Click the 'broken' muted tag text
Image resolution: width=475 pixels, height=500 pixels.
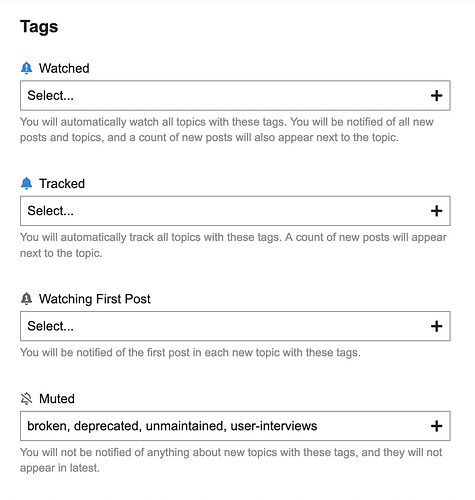click(47, 426)
